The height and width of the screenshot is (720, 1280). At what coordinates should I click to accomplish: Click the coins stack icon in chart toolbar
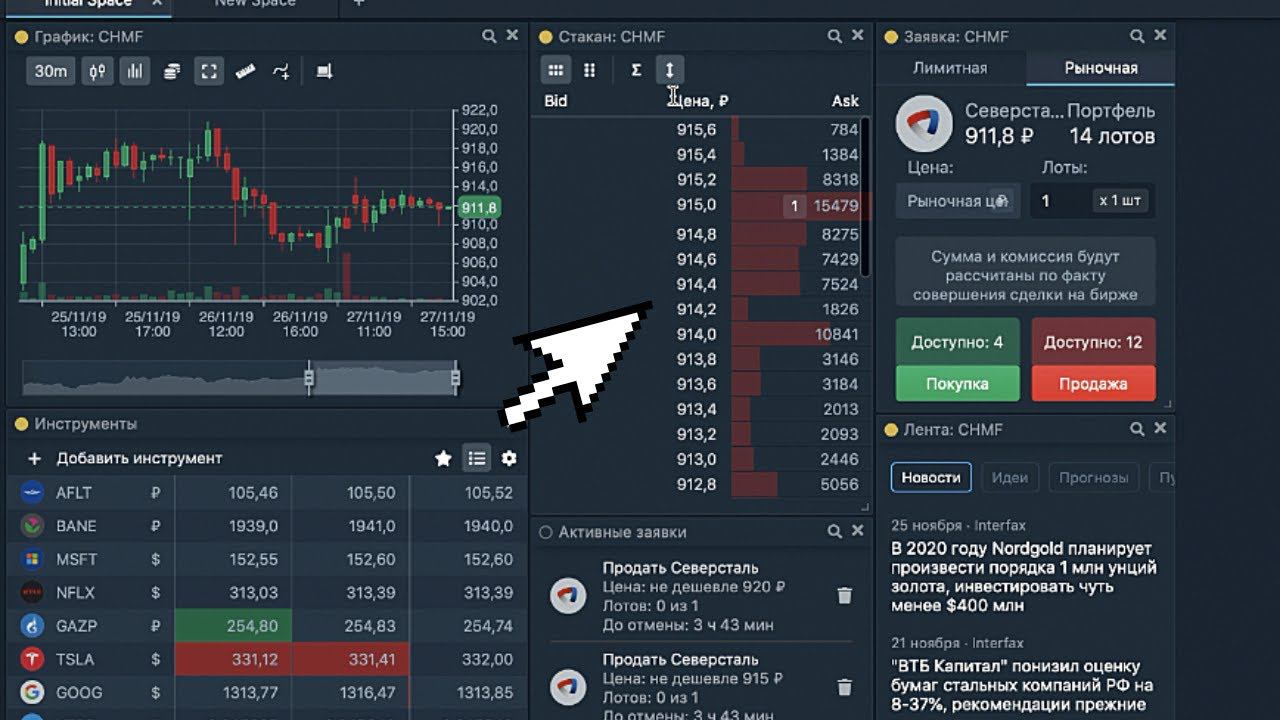tap(172, 71)
